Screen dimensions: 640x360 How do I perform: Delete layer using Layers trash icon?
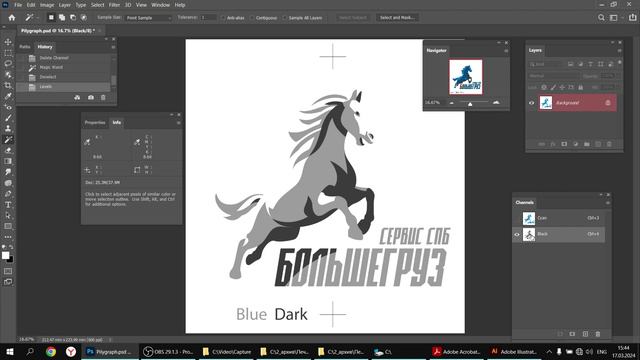click(x=609, y=144)
